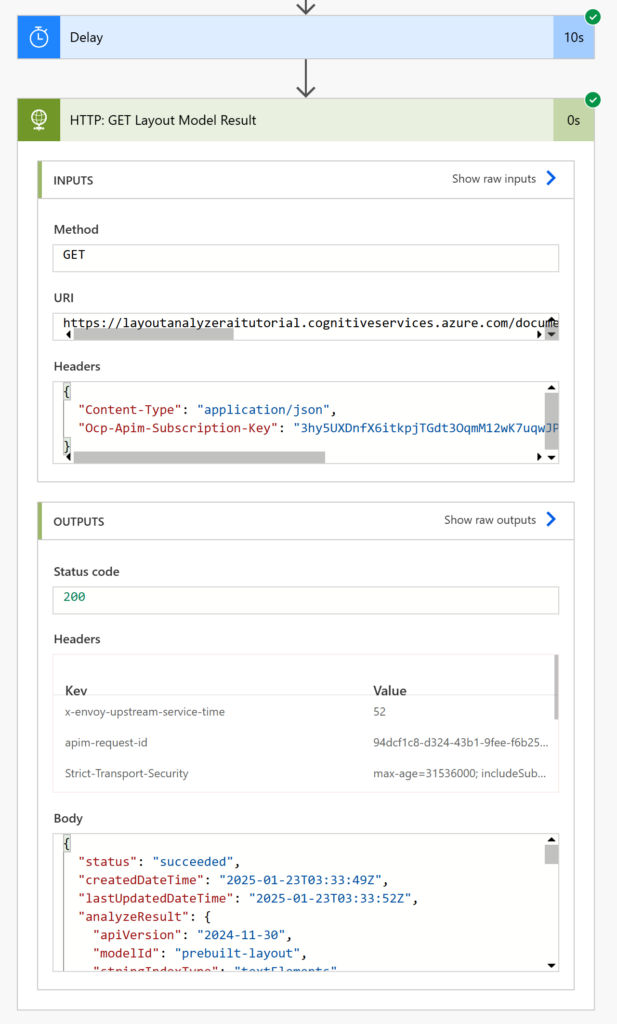
Task: Click the green success checkmark on HTTP action
Action: [x=593, y=100]
